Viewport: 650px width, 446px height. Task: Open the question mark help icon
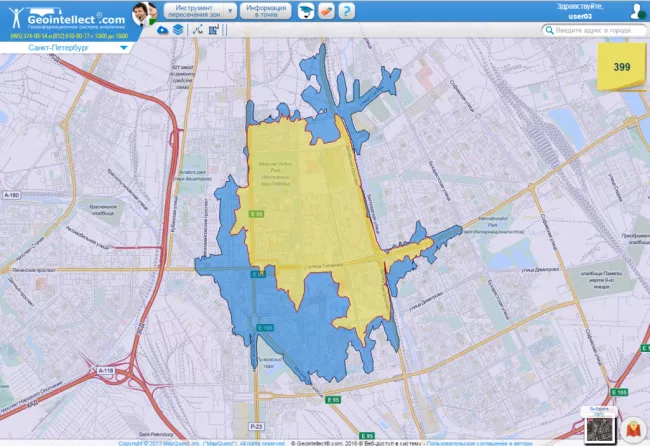click(x=346, y=11)
